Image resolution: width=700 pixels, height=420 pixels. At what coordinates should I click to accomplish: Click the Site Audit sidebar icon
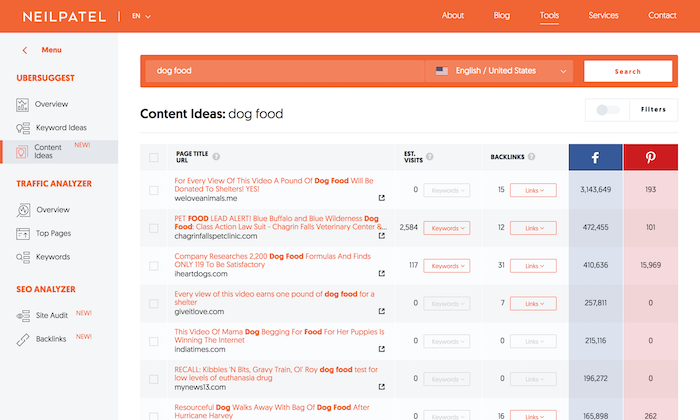24,316
